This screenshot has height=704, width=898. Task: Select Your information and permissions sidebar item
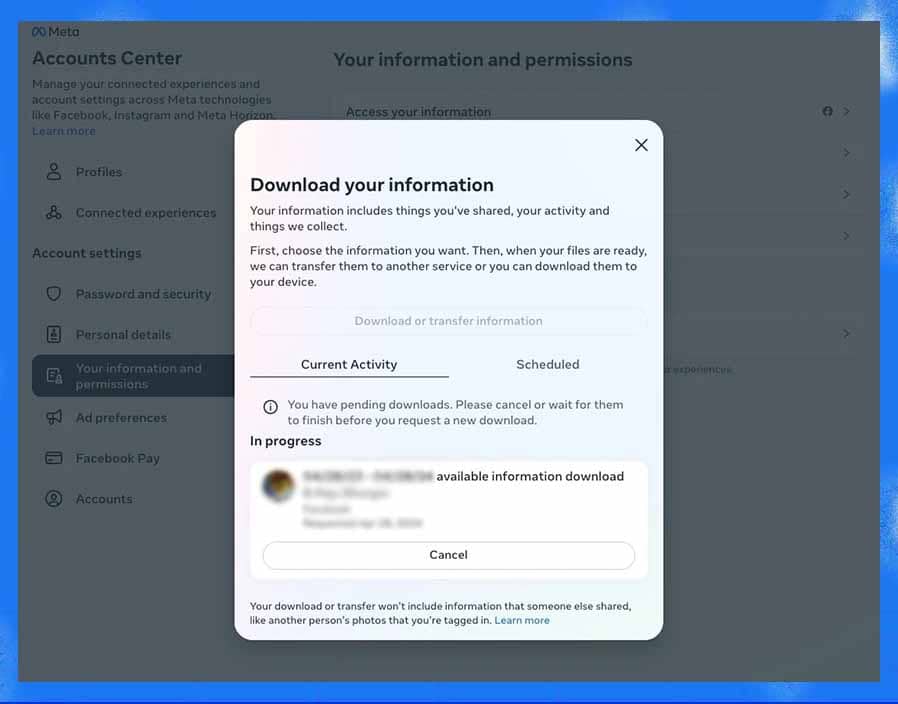click(133, 376)
